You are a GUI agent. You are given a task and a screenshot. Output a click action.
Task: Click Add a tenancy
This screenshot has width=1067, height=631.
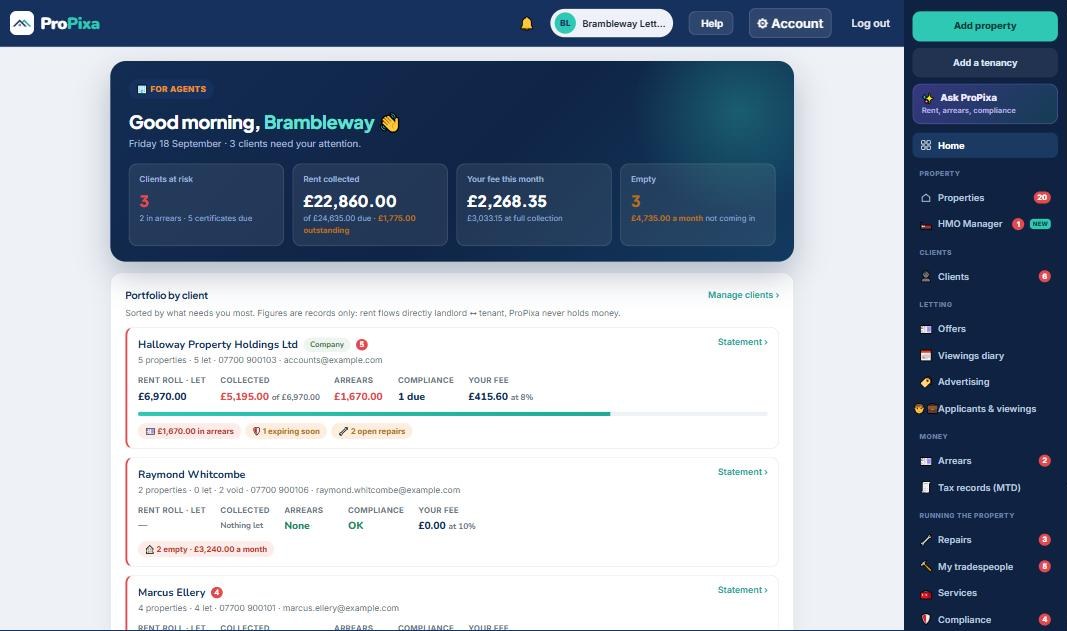coord(985,63)
